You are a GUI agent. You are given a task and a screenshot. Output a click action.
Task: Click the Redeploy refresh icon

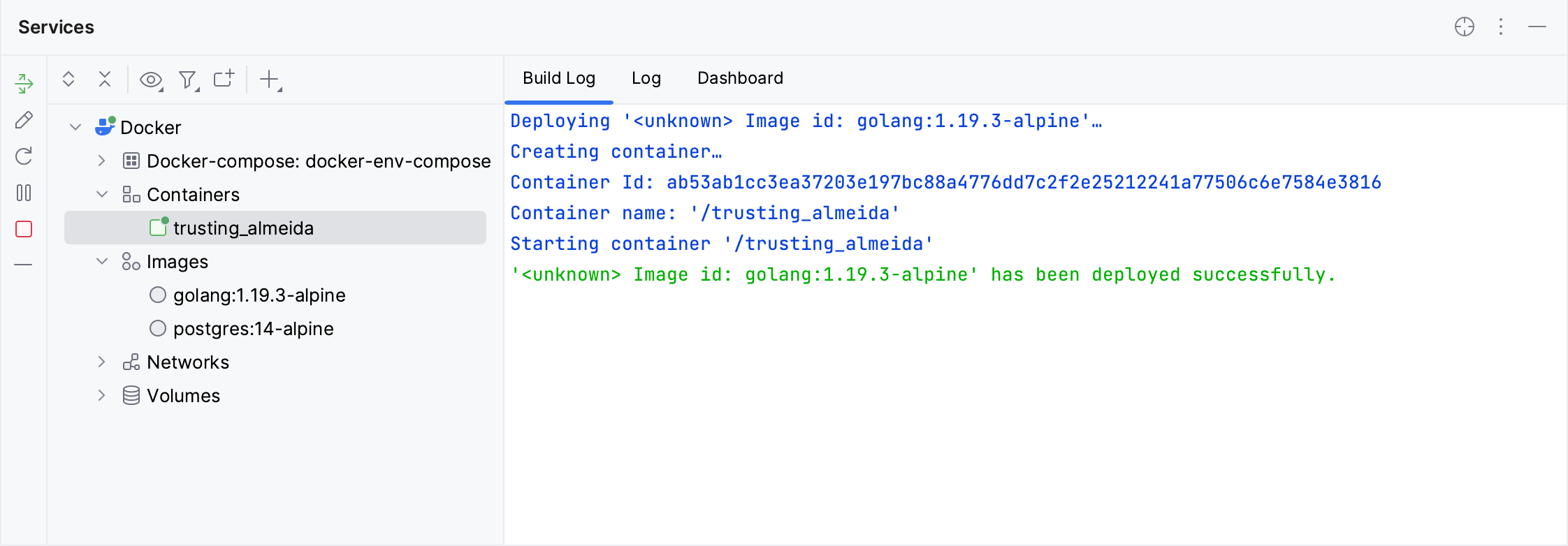24,156
